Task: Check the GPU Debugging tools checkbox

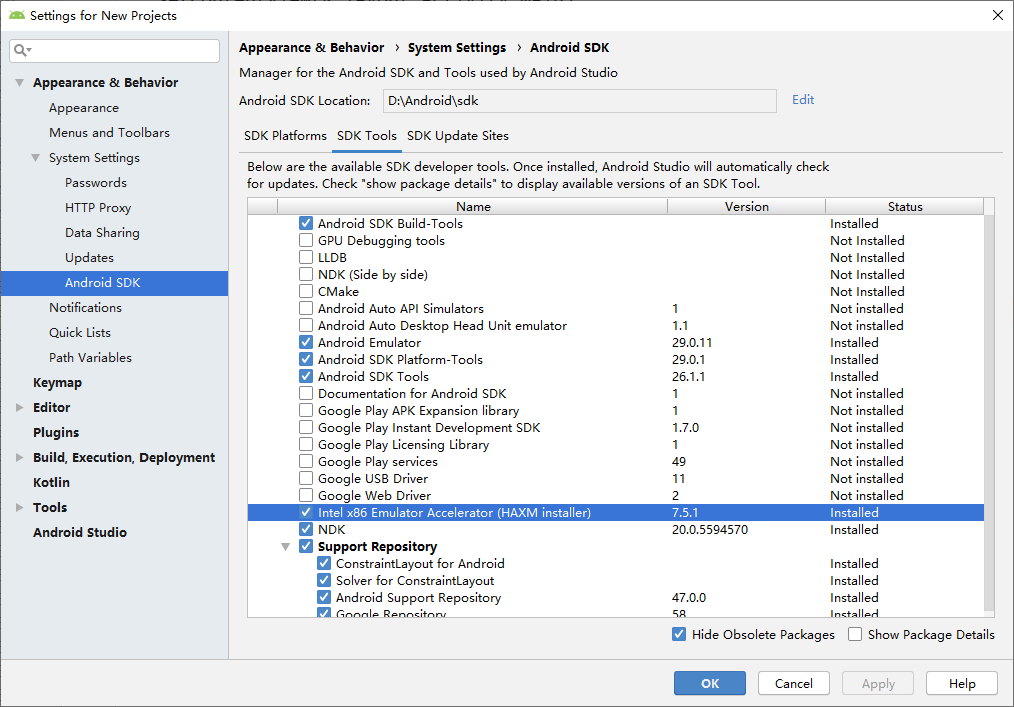Action: point(306,241)
